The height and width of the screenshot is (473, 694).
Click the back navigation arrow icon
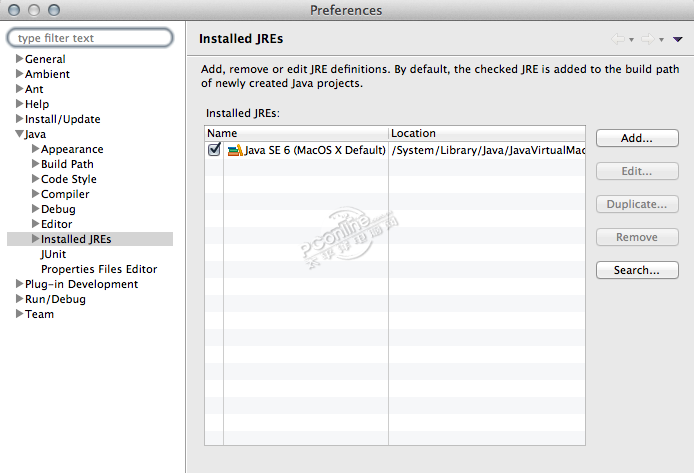[618, 39]
